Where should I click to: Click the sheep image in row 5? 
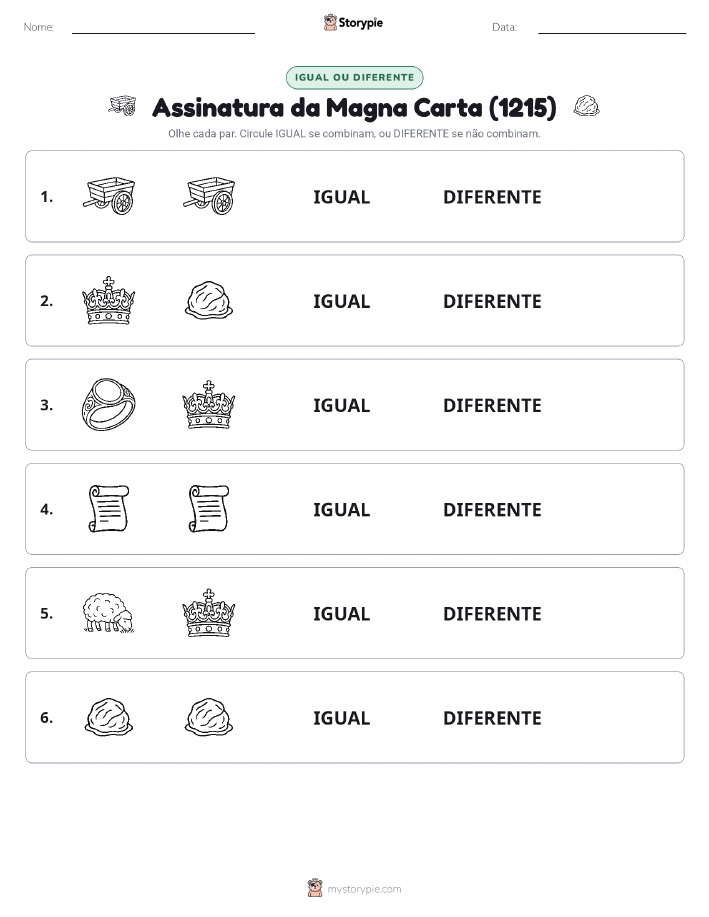point(109,613)
